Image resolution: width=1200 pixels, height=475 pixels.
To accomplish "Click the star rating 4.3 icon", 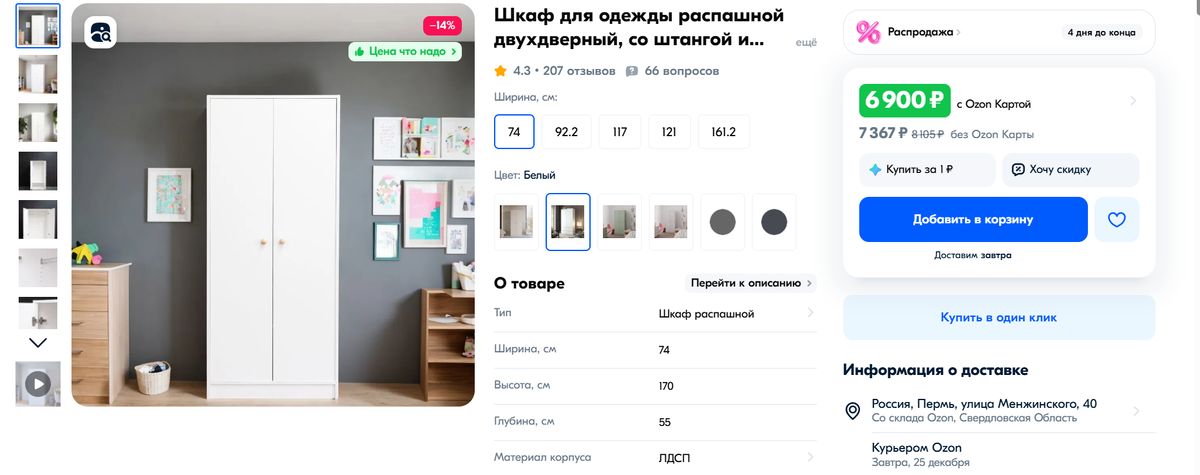I will point(500,71).
